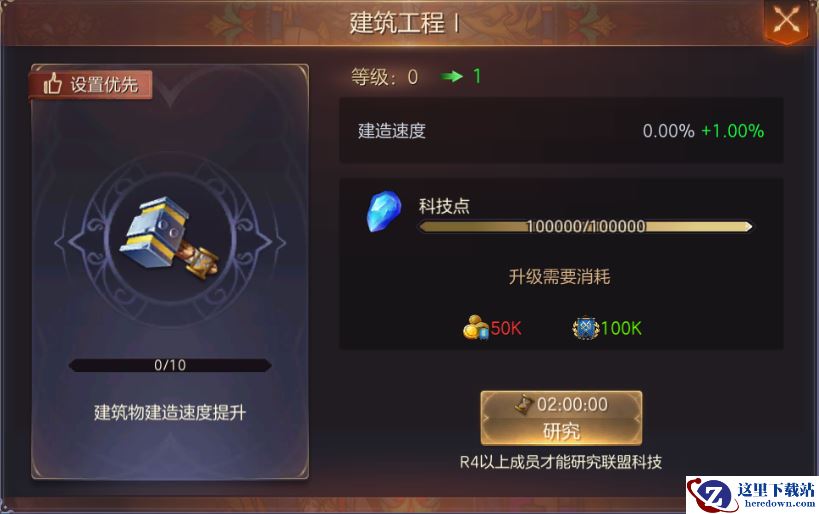Click the 设置优先 priority button
819x514 pixels.
tap(91, 84)
